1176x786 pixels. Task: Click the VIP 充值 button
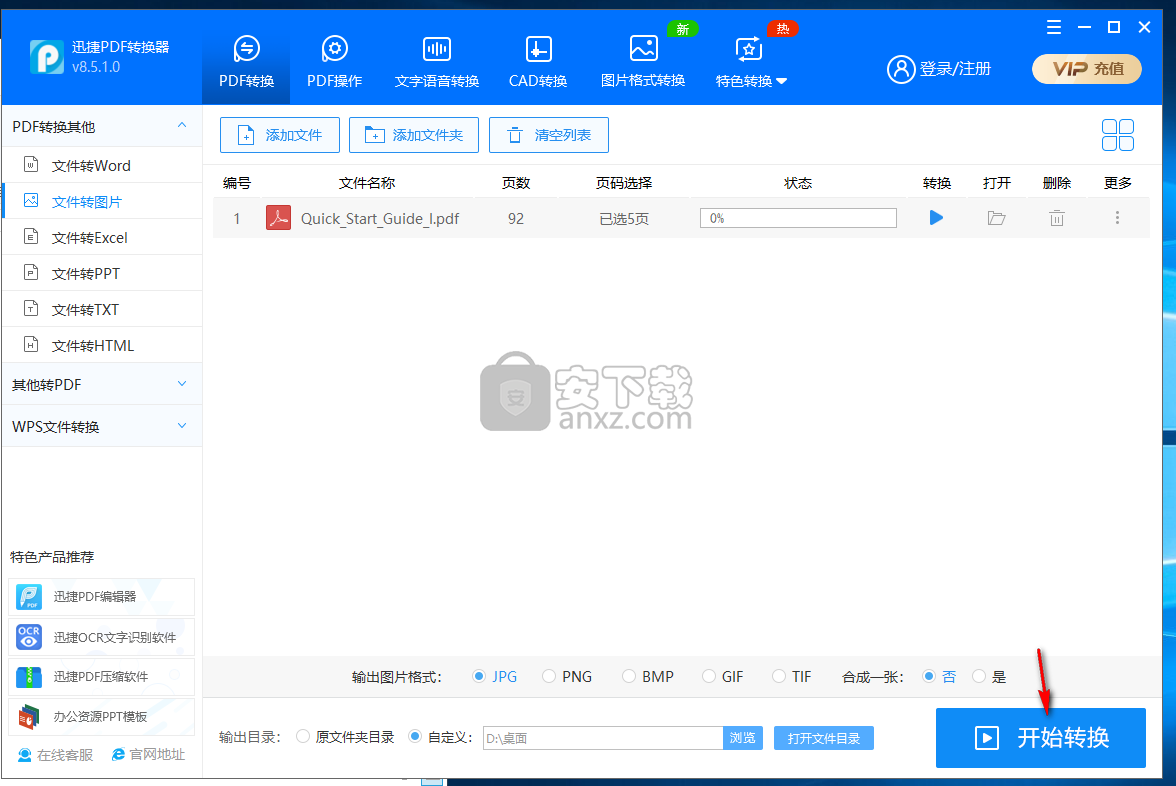1087,69
